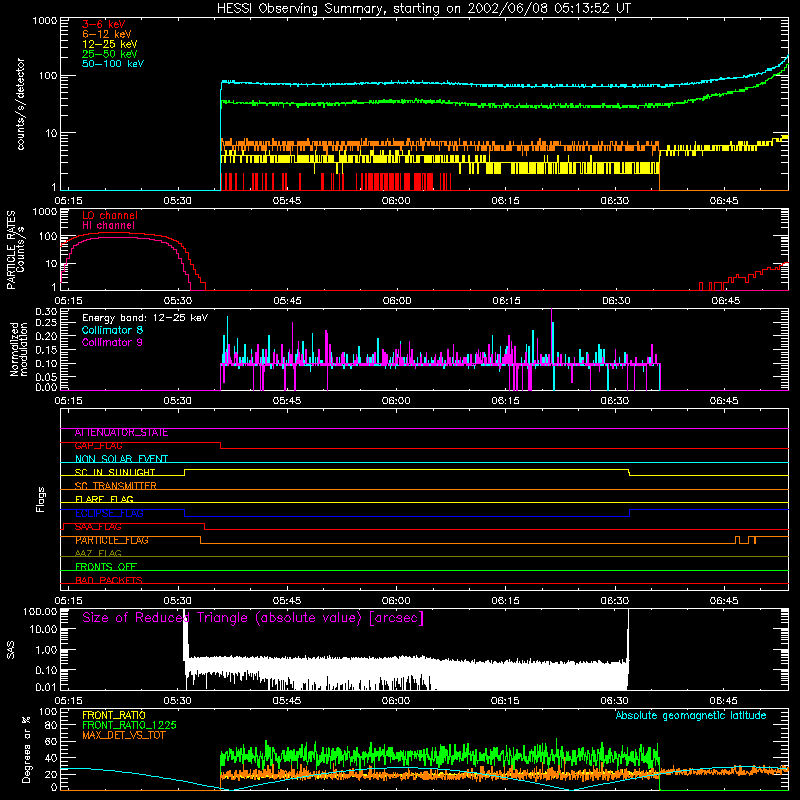Select the Collimator 9 legend label
Image resolution: width=800 pixels, height=800 pixels.
112,342
